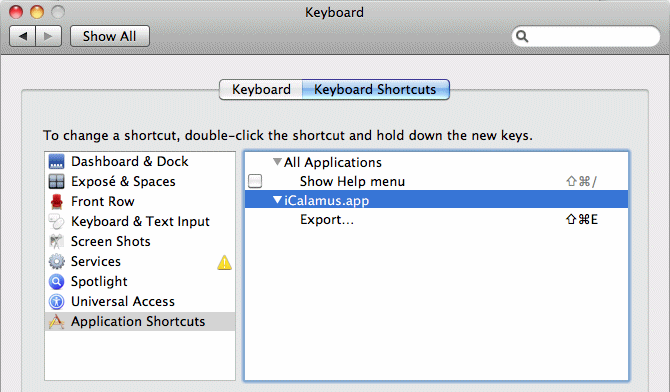Viewport: 670px width, 392px height.
Task: Select the Services gear icon
Action: coord(56,261)
